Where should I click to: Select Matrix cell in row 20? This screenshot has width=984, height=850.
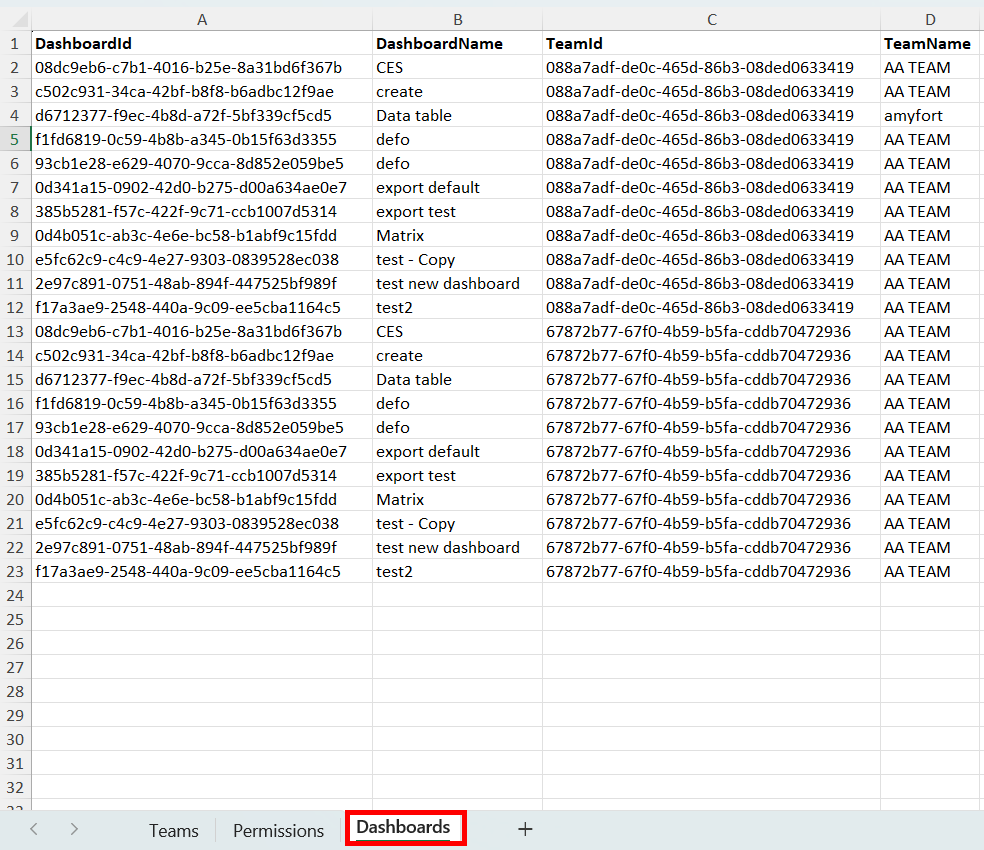(x=457, y=500)
